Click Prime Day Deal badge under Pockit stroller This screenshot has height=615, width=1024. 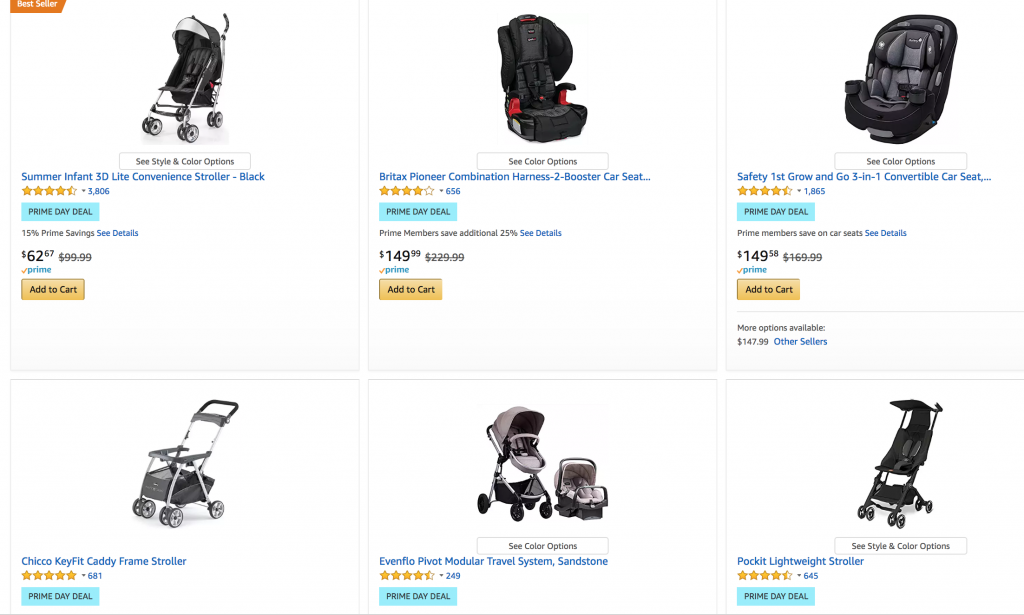coord(776,596)
